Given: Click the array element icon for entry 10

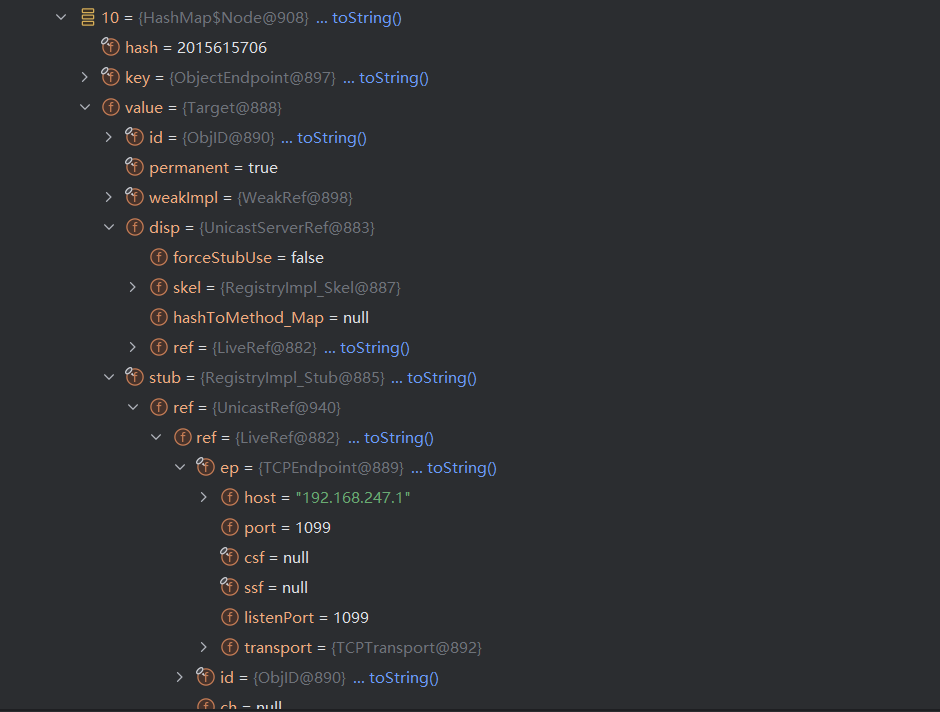Looking at the screenshot, I should (87, 18).
